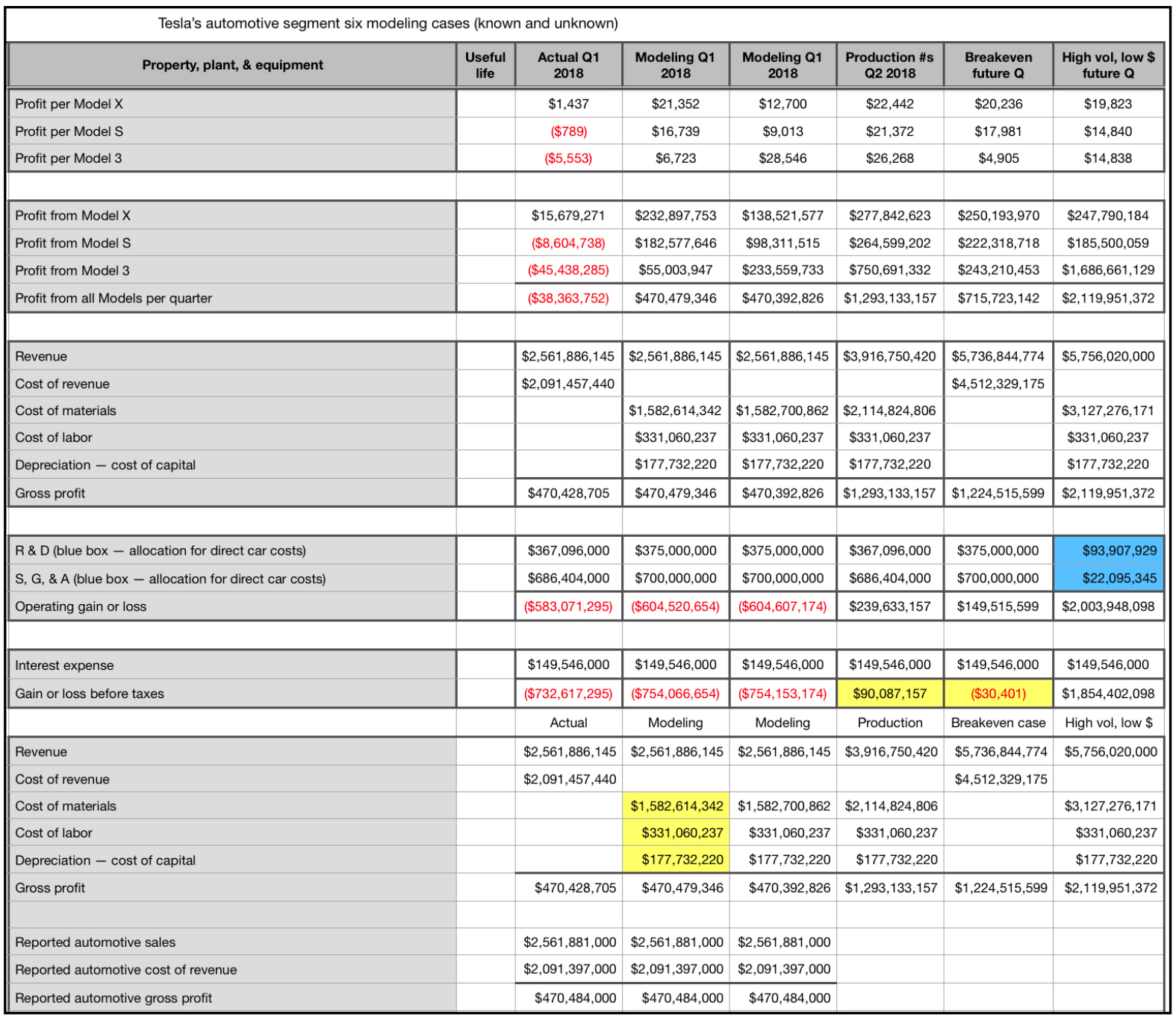Click the $19,823 cell
1176x1020 pixels.
(x=1108, y=104)
